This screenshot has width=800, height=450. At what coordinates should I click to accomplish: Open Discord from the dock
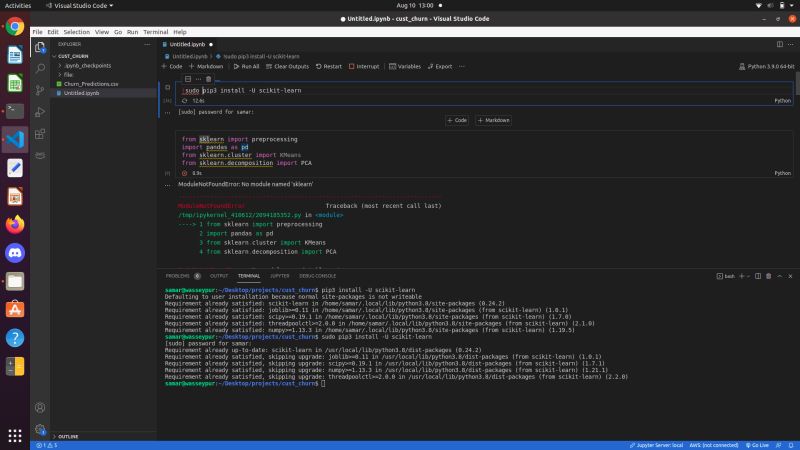15,253
